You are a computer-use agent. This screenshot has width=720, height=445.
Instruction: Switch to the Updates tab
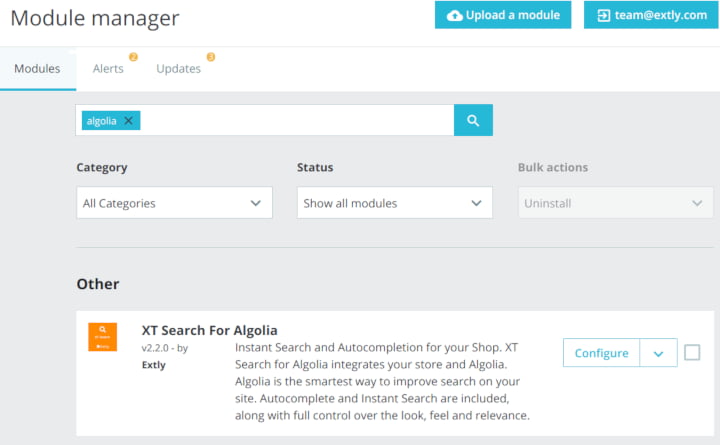pos(179,68)
